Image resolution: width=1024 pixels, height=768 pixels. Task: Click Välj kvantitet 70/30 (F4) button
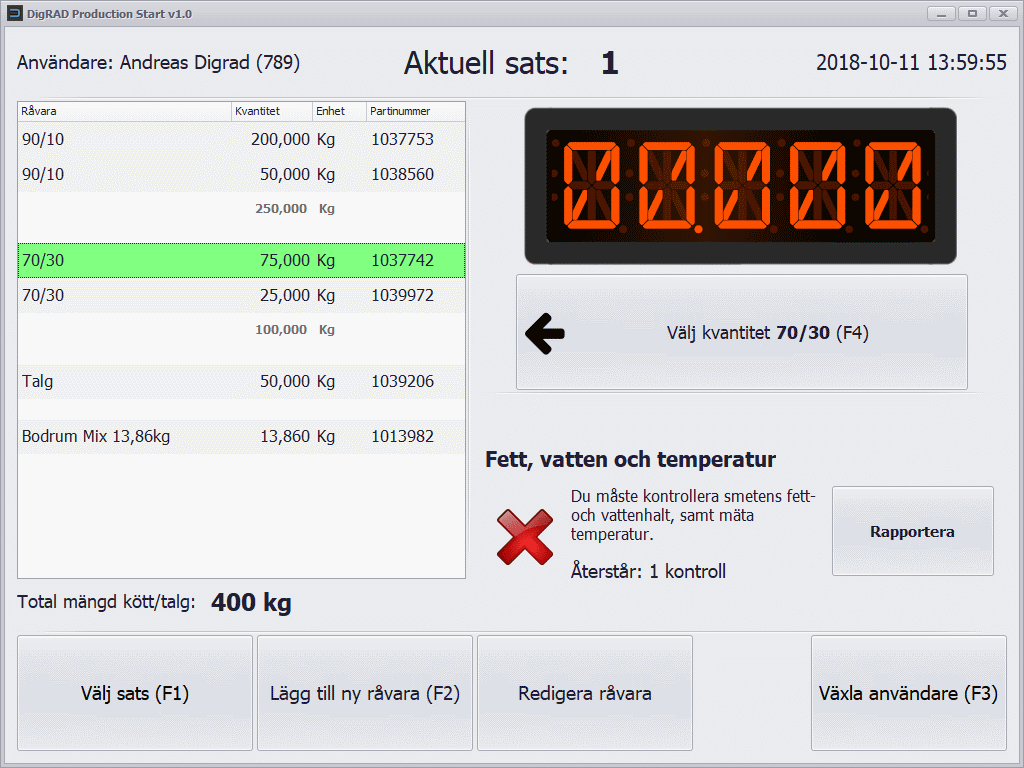click(x=742, y=333)
